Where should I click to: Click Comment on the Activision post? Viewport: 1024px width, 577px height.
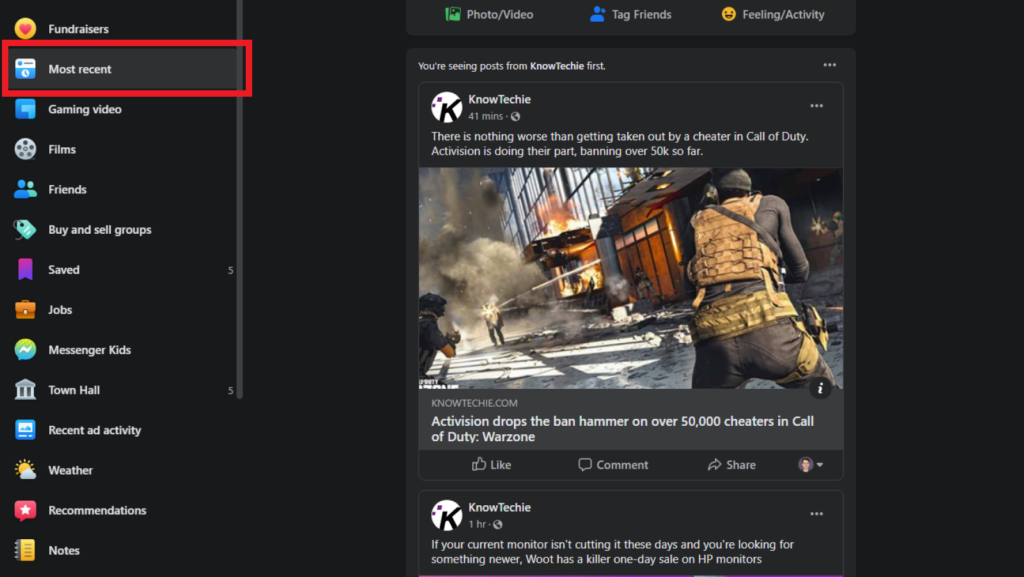click(613, 465)
